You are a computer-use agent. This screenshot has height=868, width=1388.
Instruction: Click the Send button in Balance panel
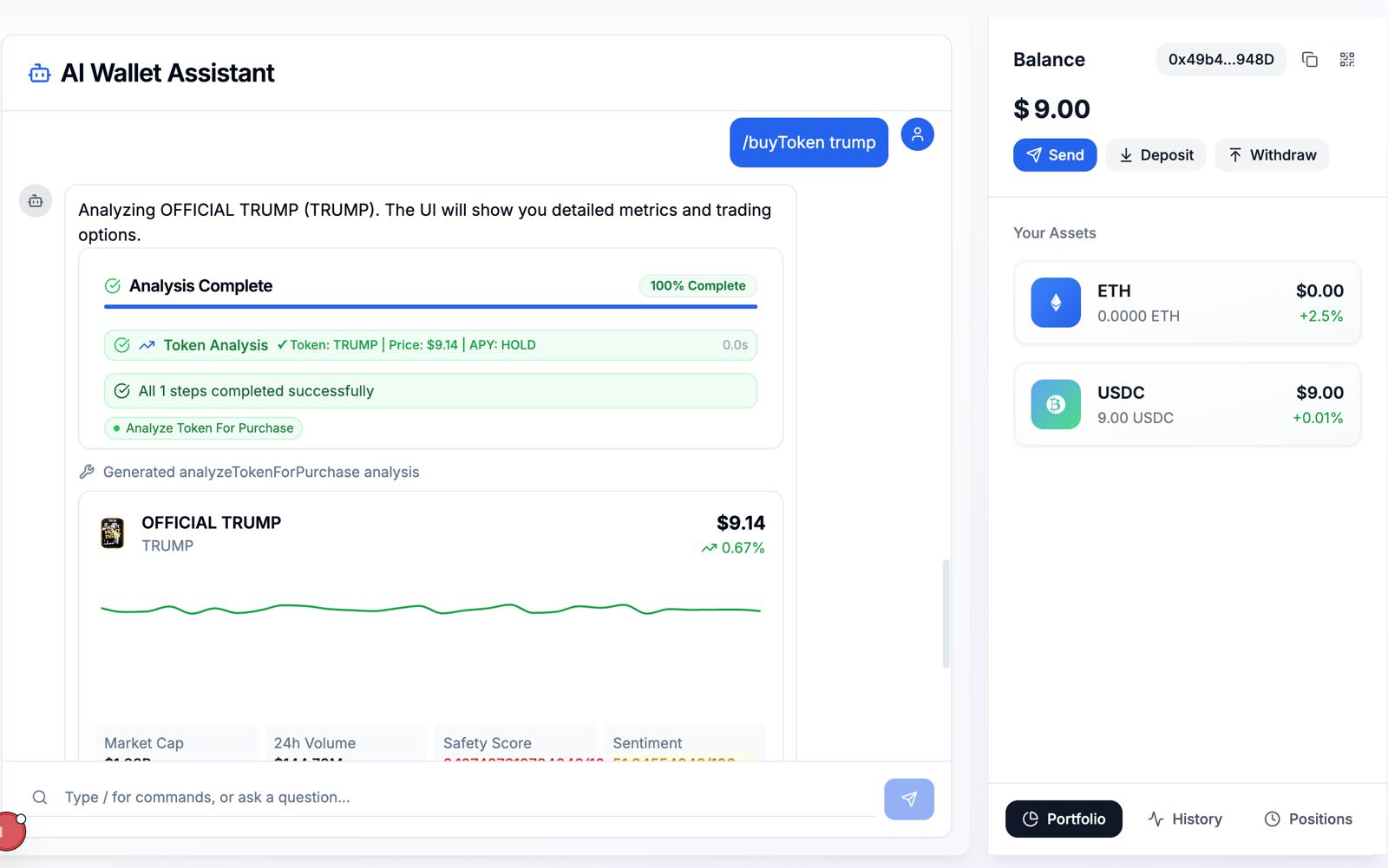coord(1055,155)
